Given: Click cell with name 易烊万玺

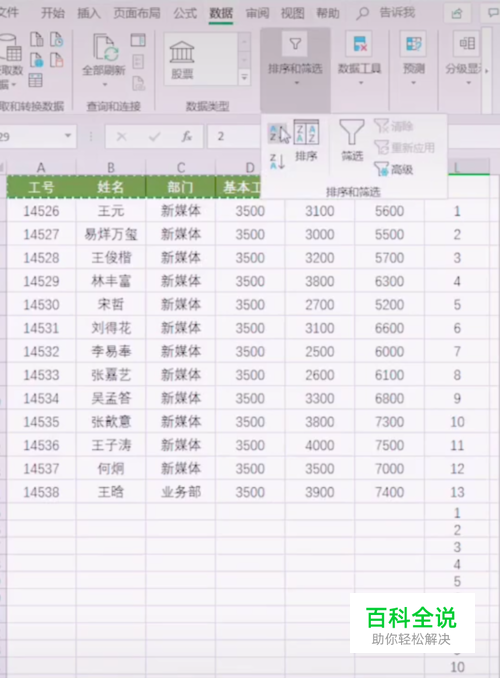Looking at the screenshot, I should tap(111, 234).
